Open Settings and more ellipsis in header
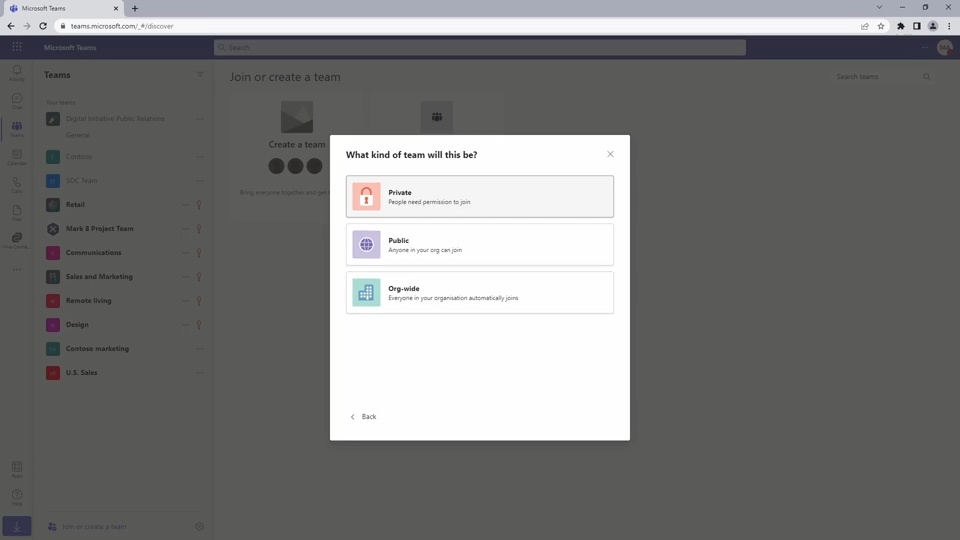960x540 pixels. (924, 47)
